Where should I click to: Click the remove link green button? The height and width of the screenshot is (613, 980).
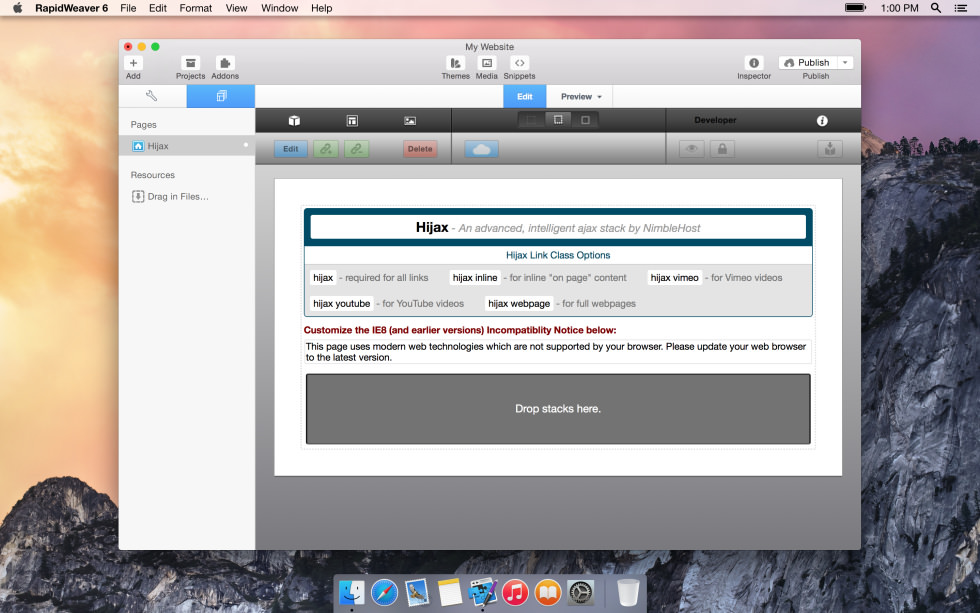pos(356,149)
